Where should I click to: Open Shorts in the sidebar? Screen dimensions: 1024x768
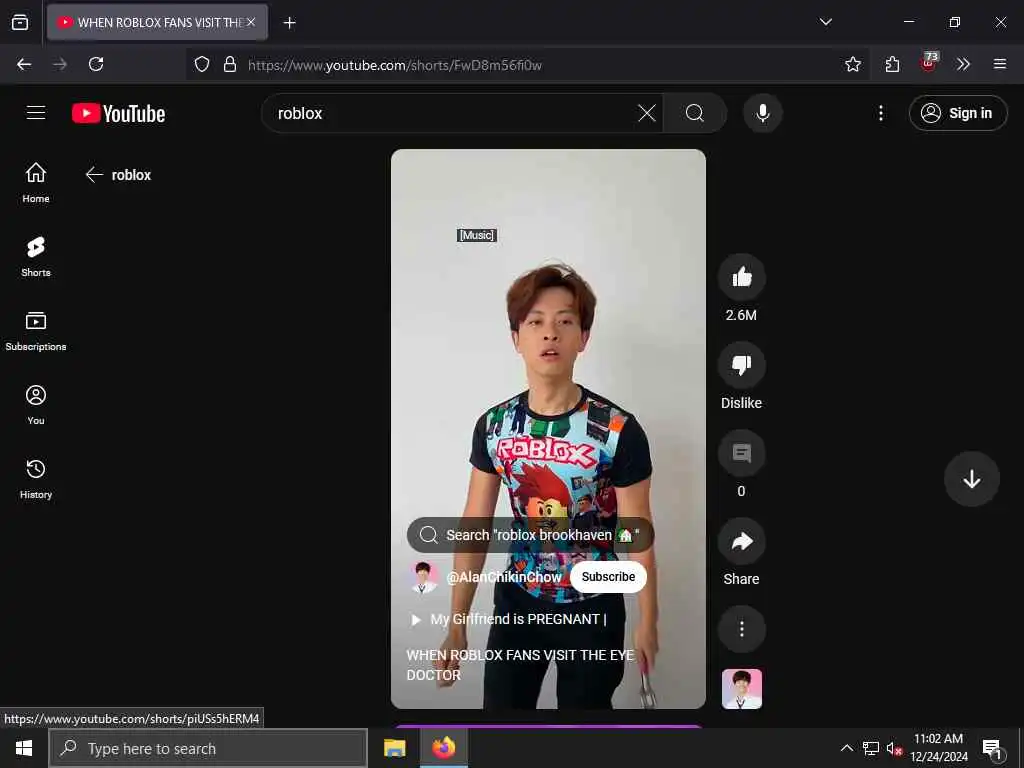(x=36, y=257)
